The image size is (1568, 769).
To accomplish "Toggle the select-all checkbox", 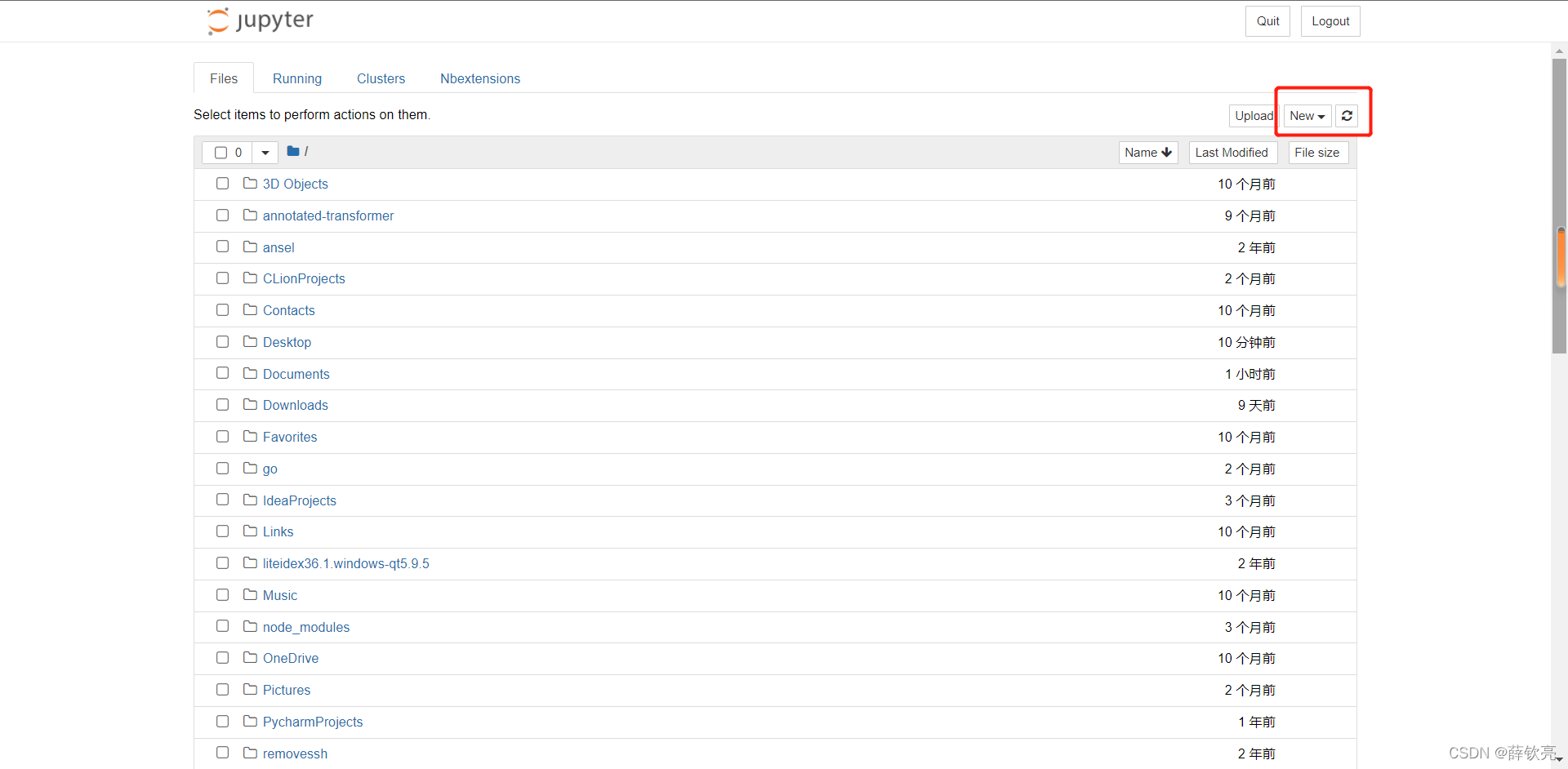I will [220, 153].
